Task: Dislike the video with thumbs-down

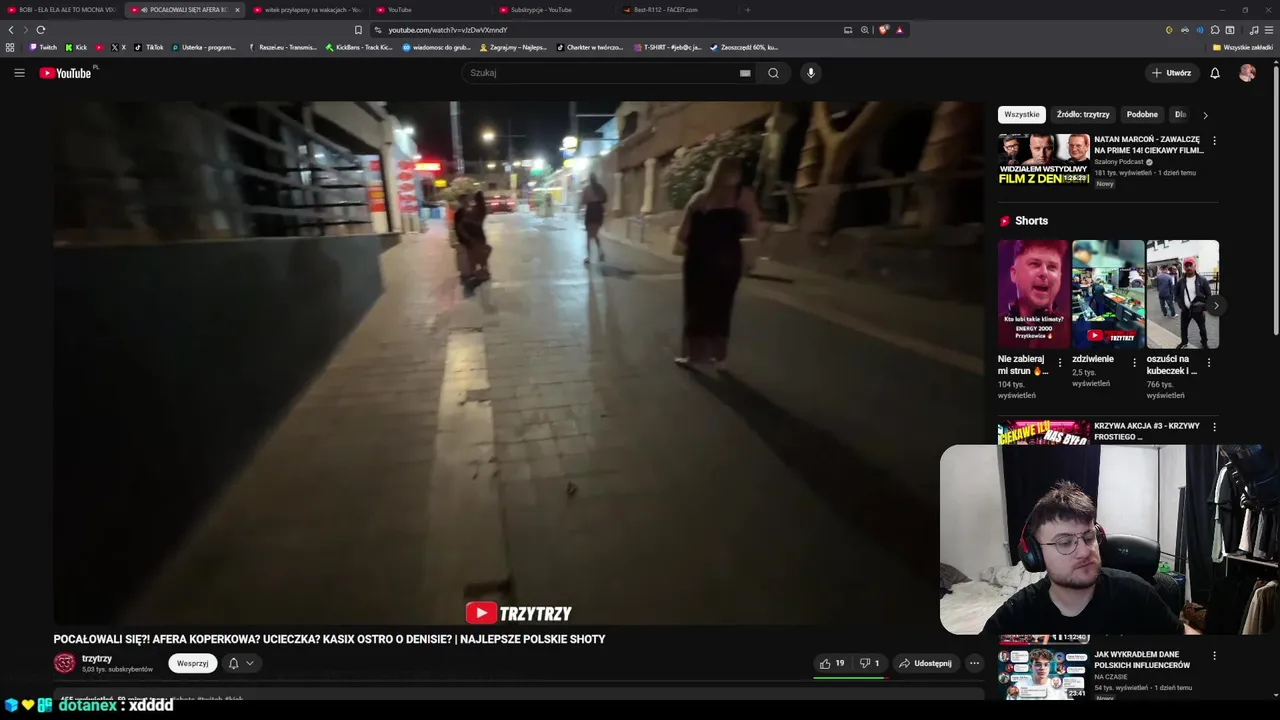Action: (x=869, y=663)
